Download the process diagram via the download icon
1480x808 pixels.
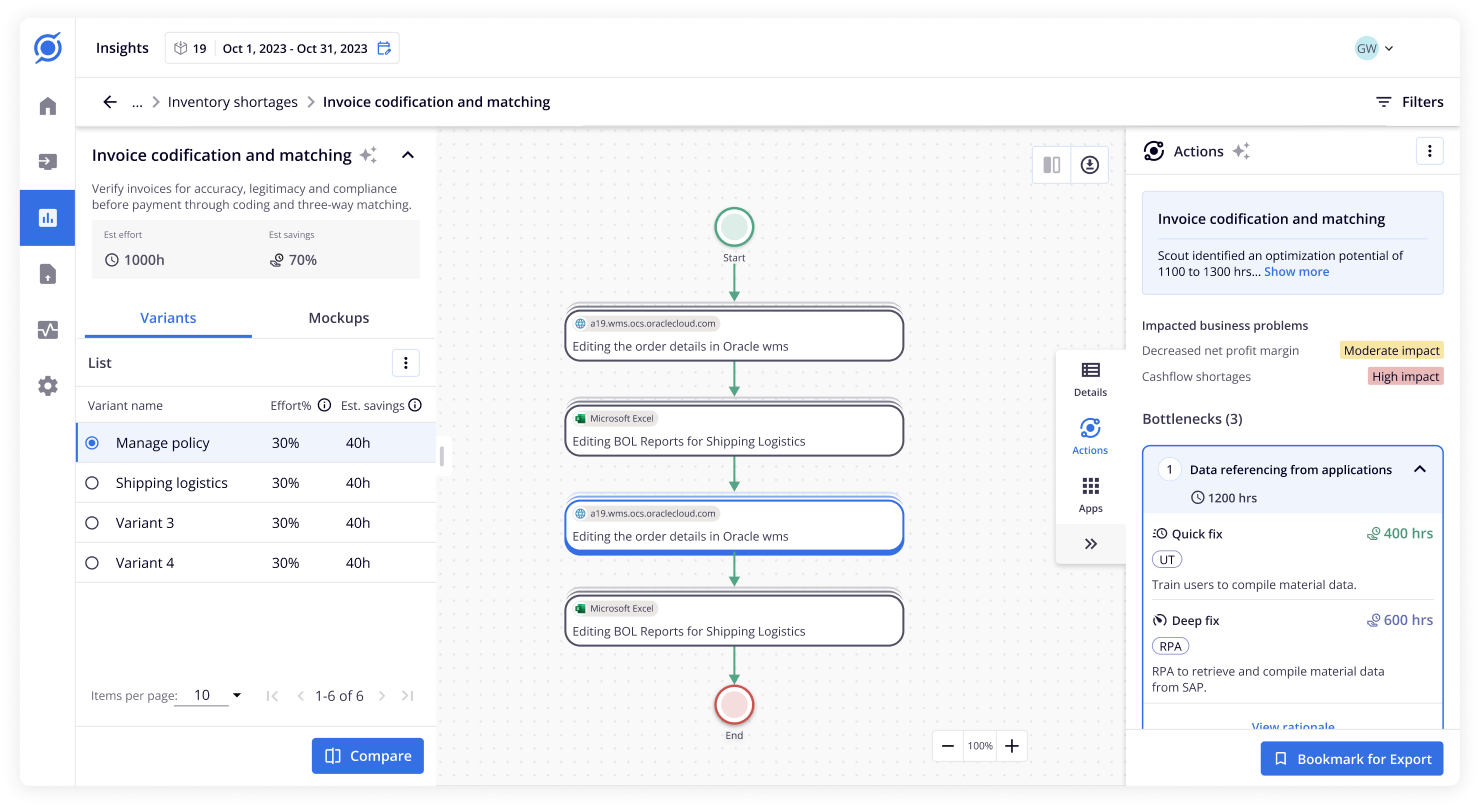[x=1088, y=164]
